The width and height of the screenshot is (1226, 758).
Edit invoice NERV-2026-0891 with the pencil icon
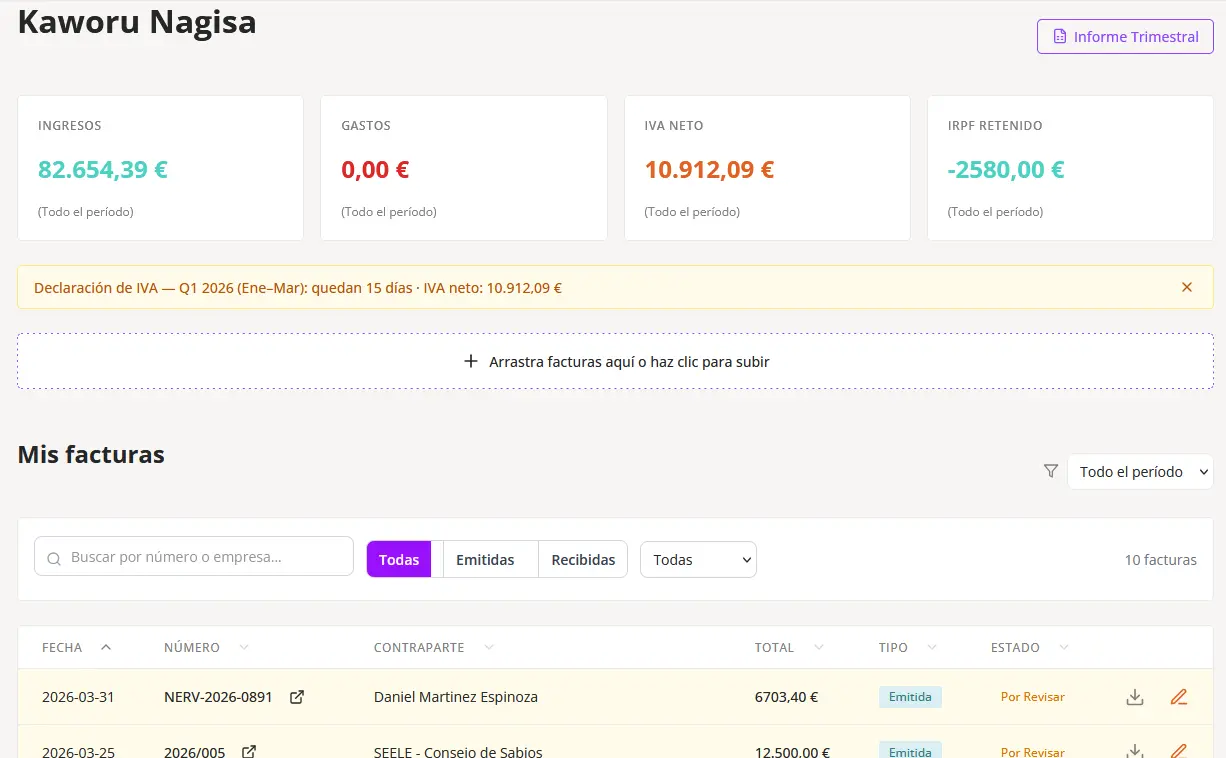coord(1179,696)
